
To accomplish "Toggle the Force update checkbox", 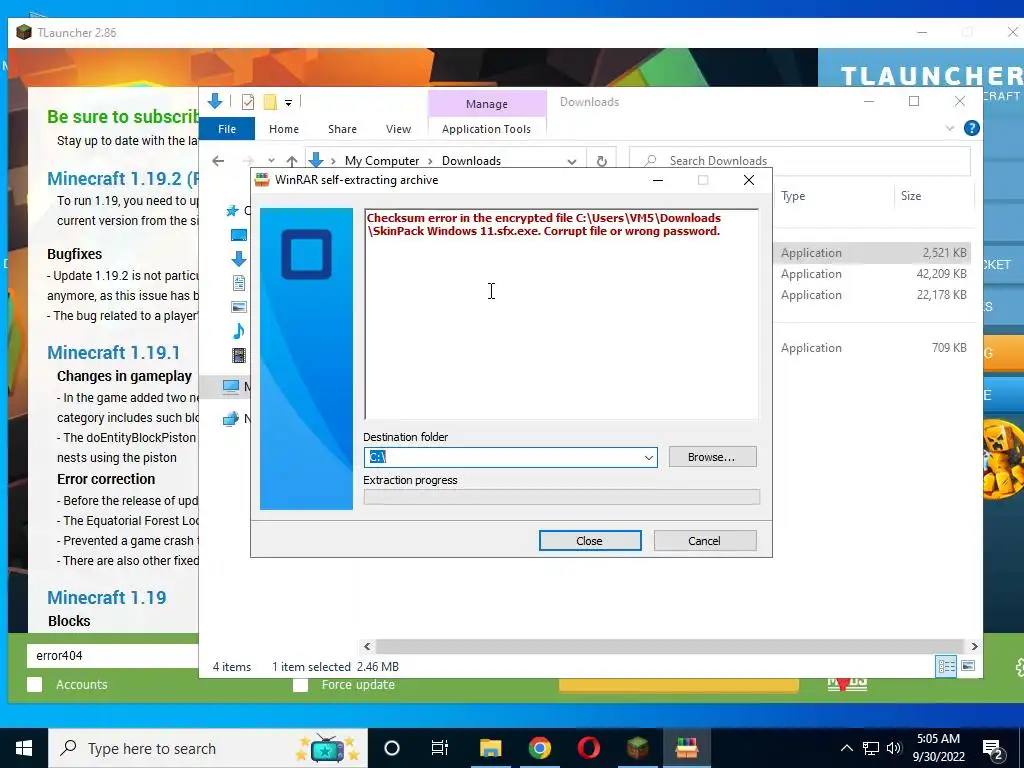I will pos(300,684).
